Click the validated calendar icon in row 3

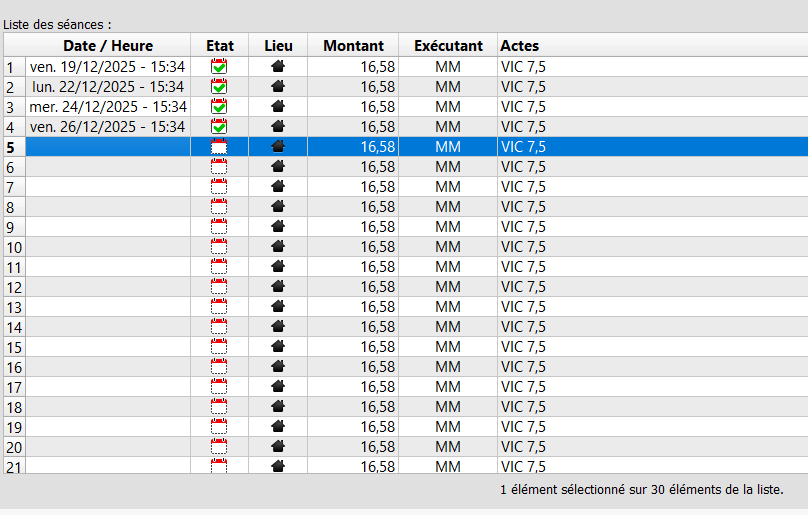[x=219, y=107]
